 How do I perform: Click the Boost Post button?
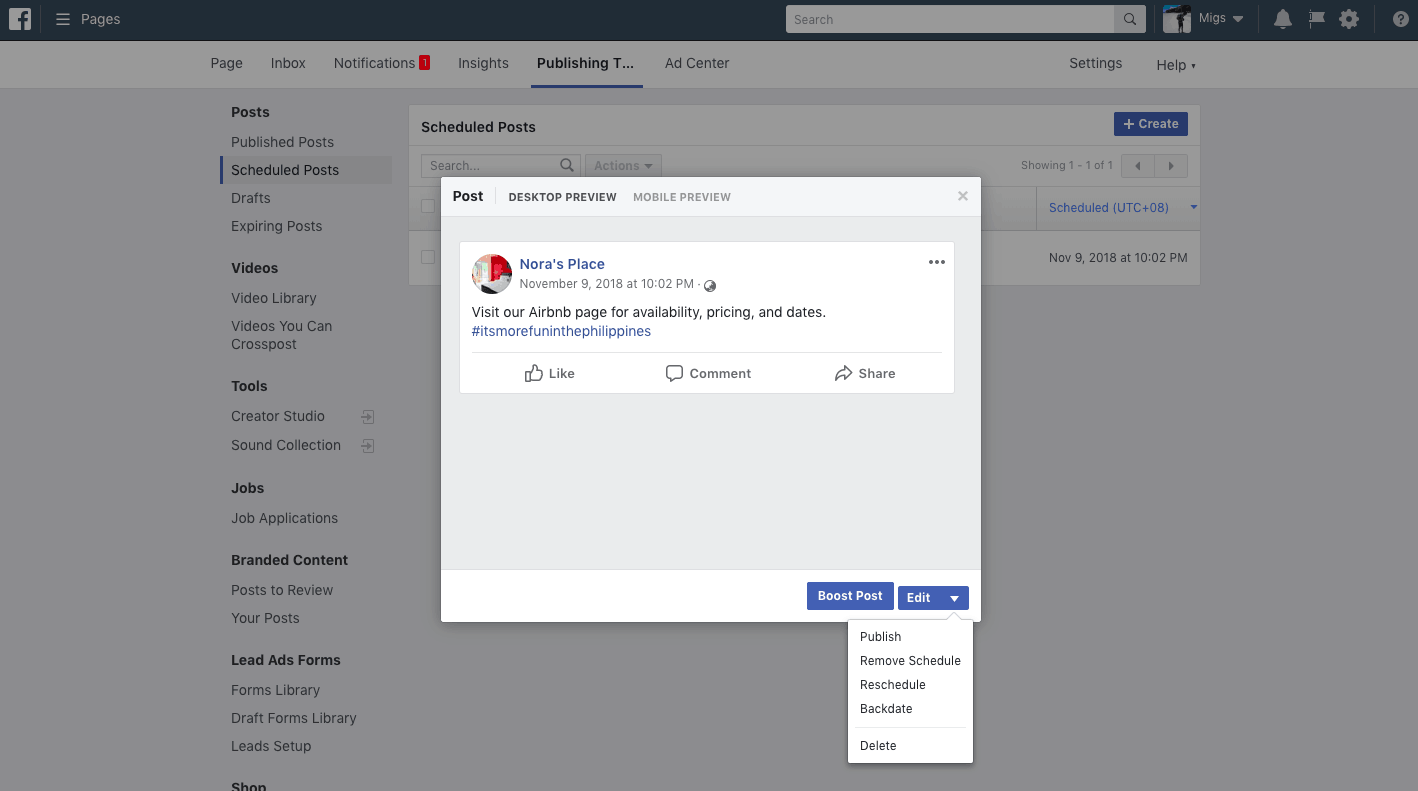coord(849,596)
